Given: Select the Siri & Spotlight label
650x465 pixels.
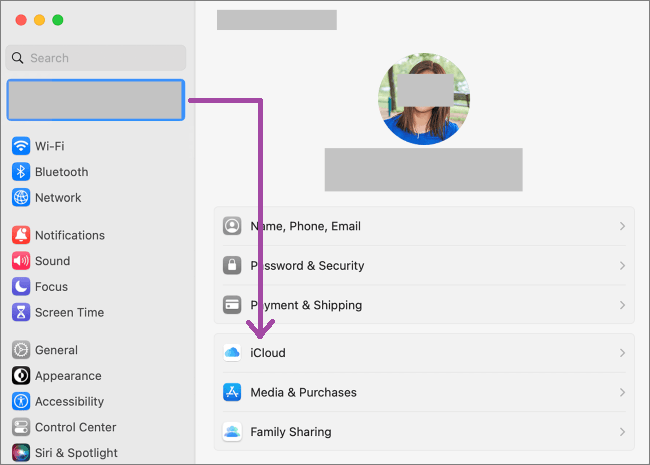Looking at the screenshot, I should click(76, 453).
